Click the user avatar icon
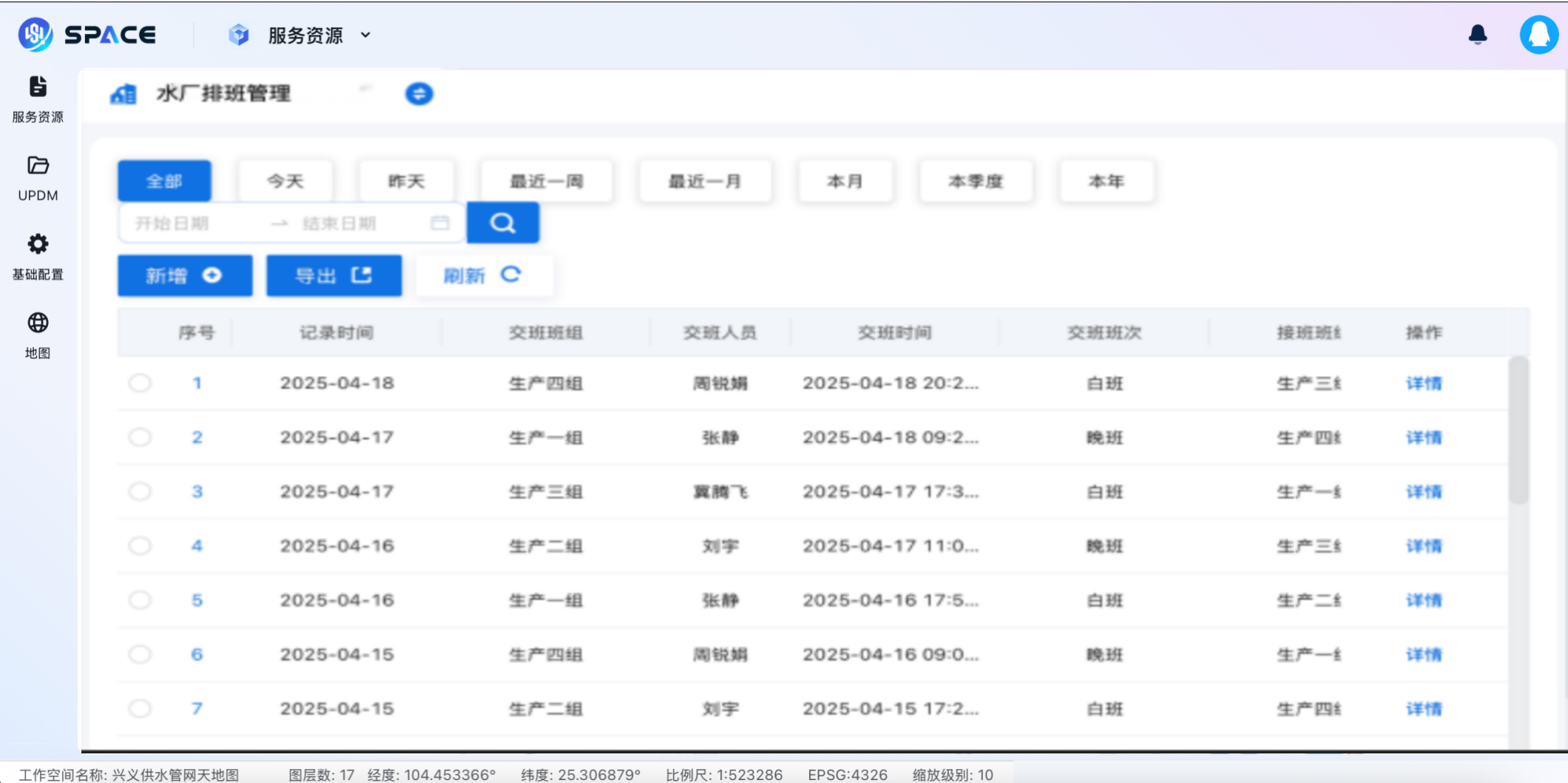 tap(1539, 34)
